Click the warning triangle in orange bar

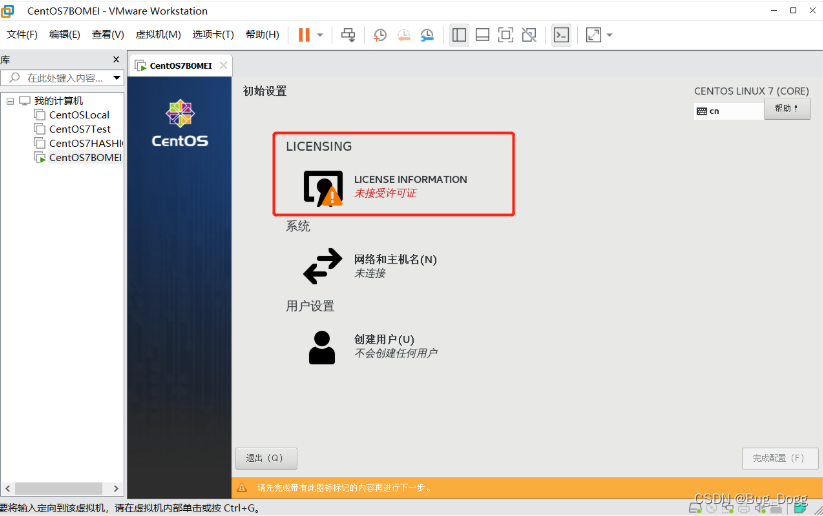[242, 488]
